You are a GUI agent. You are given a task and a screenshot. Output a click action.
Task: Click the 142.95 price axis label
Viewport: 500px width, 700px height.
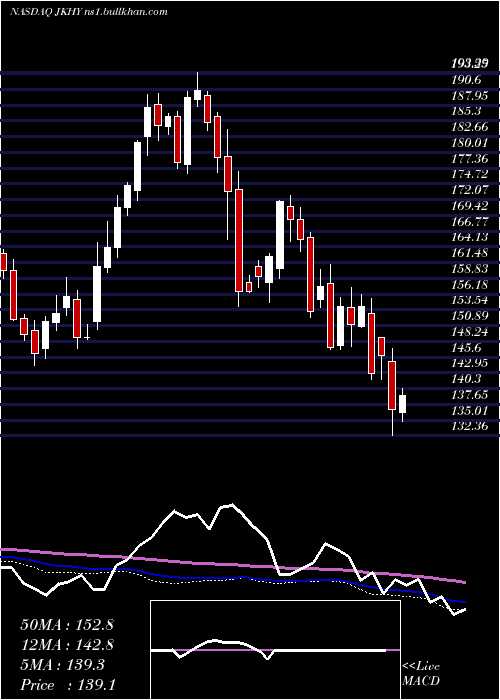click(x=469, y=363)
